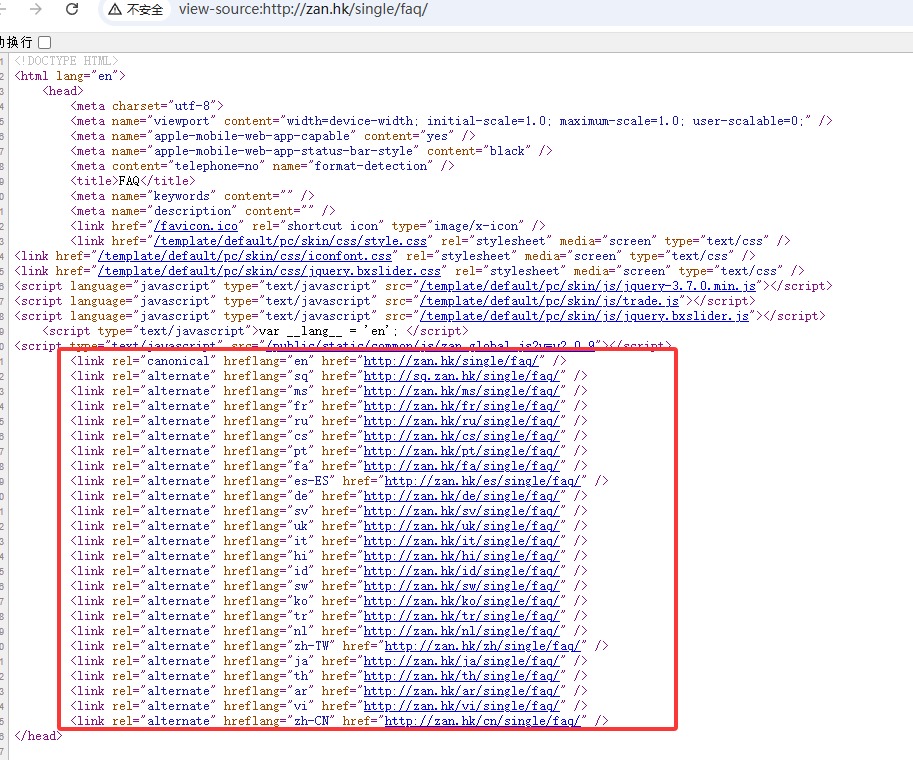Screen dimensions: 913x760
Task: Open the /pt/single/faq/ alternate link
Action: pos(461,451)
